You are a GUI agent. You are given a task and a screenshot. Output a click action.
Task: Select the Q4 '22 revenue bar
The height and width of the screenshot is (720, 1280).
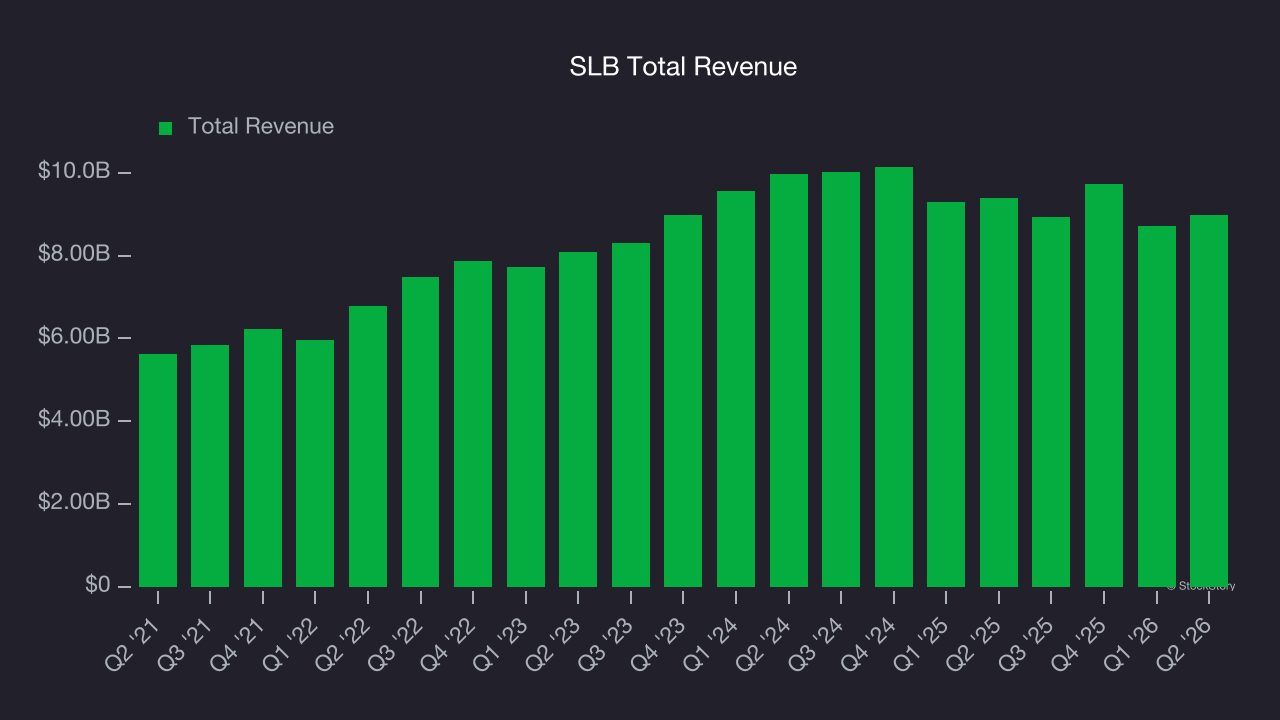click(473, 424)
